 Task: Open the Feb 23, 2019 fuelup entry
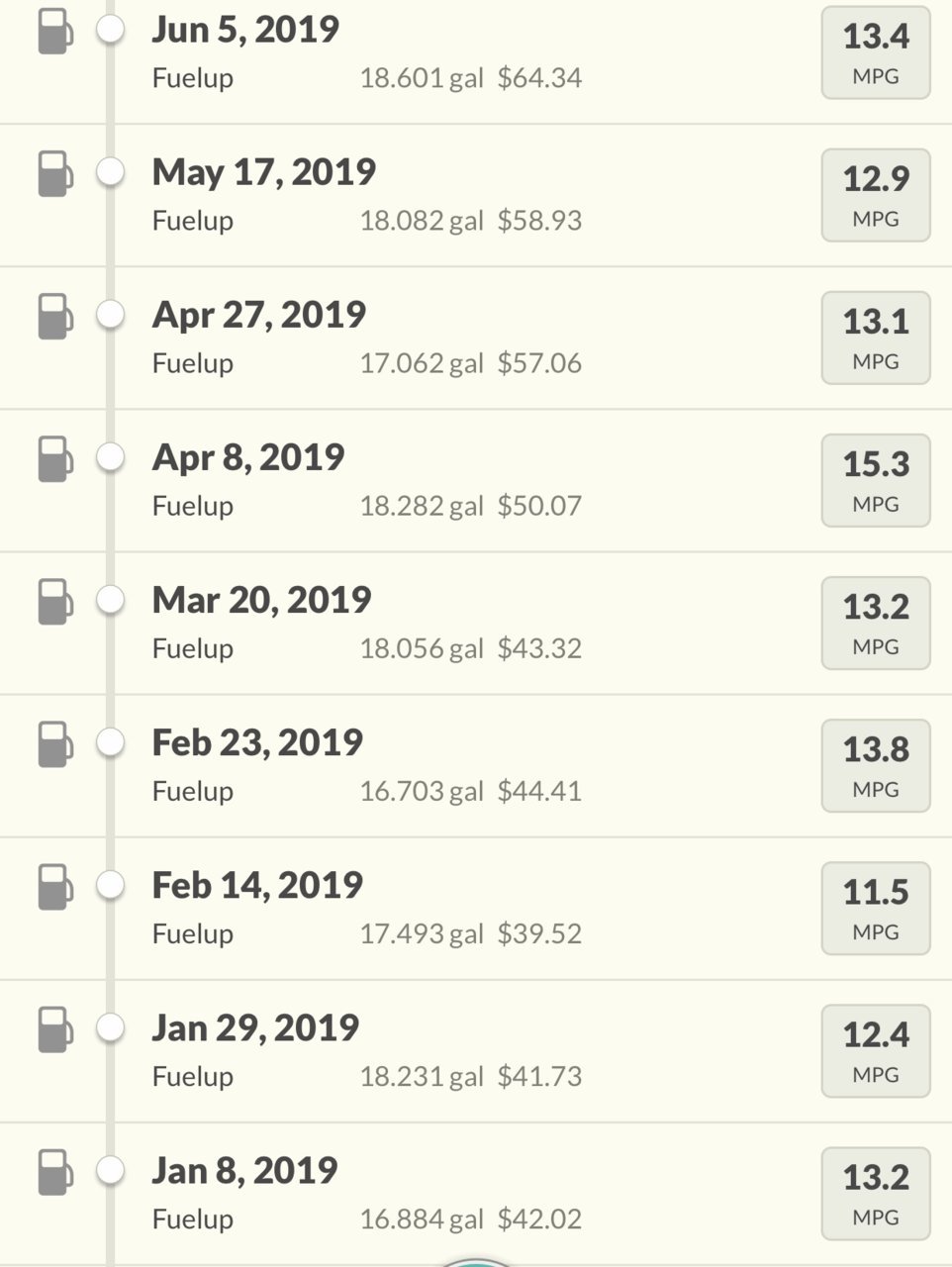pyautogui.click(x=476, y=766)
